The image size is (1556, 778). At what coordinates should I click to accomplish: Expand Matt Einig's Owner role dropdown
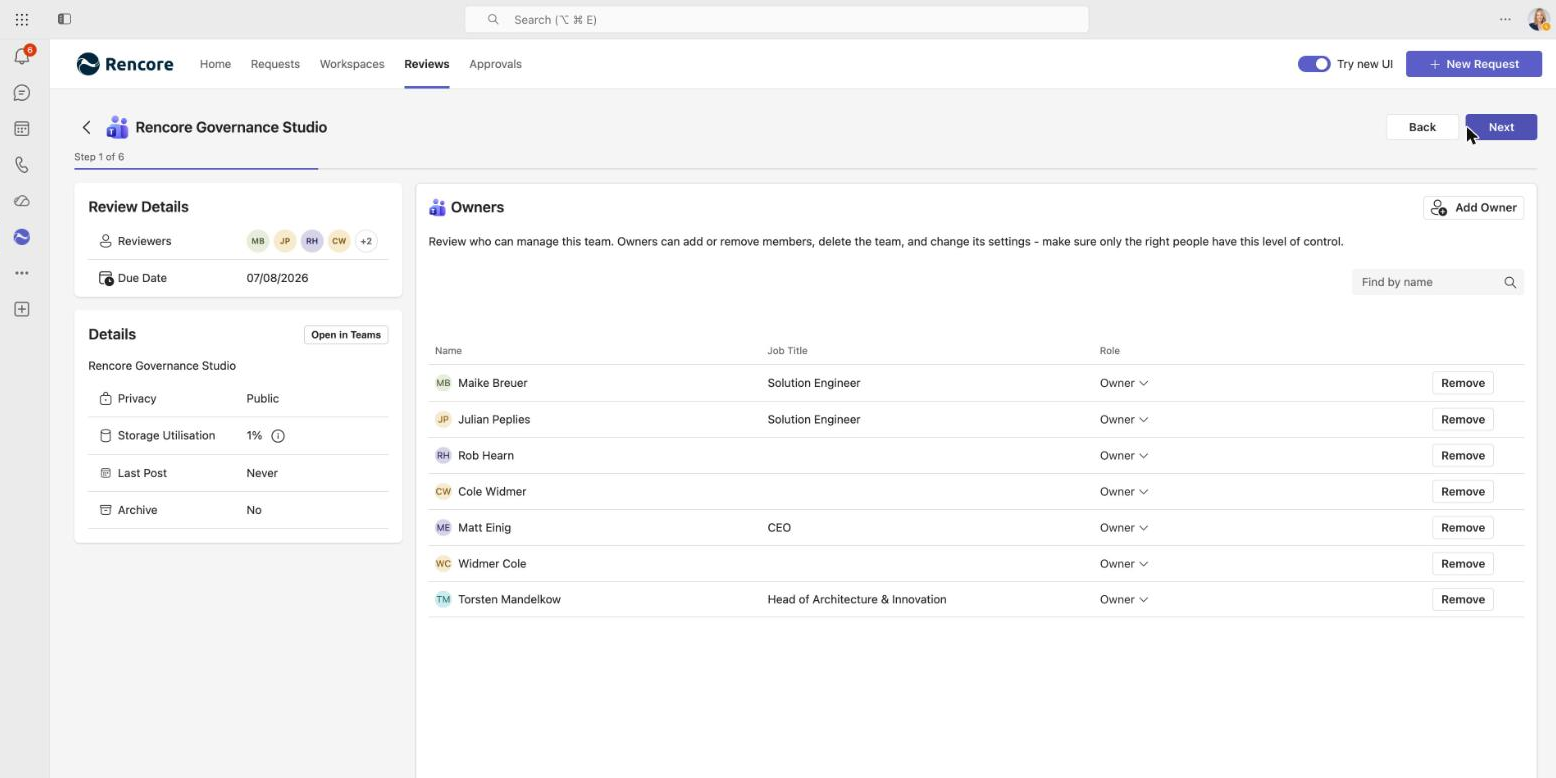(x=1124, y=528)
